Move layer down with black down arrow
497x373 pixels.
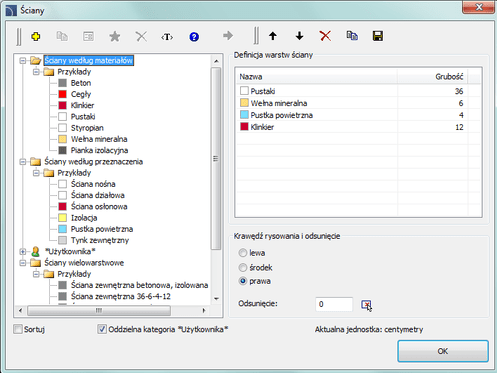click(299, 36)
